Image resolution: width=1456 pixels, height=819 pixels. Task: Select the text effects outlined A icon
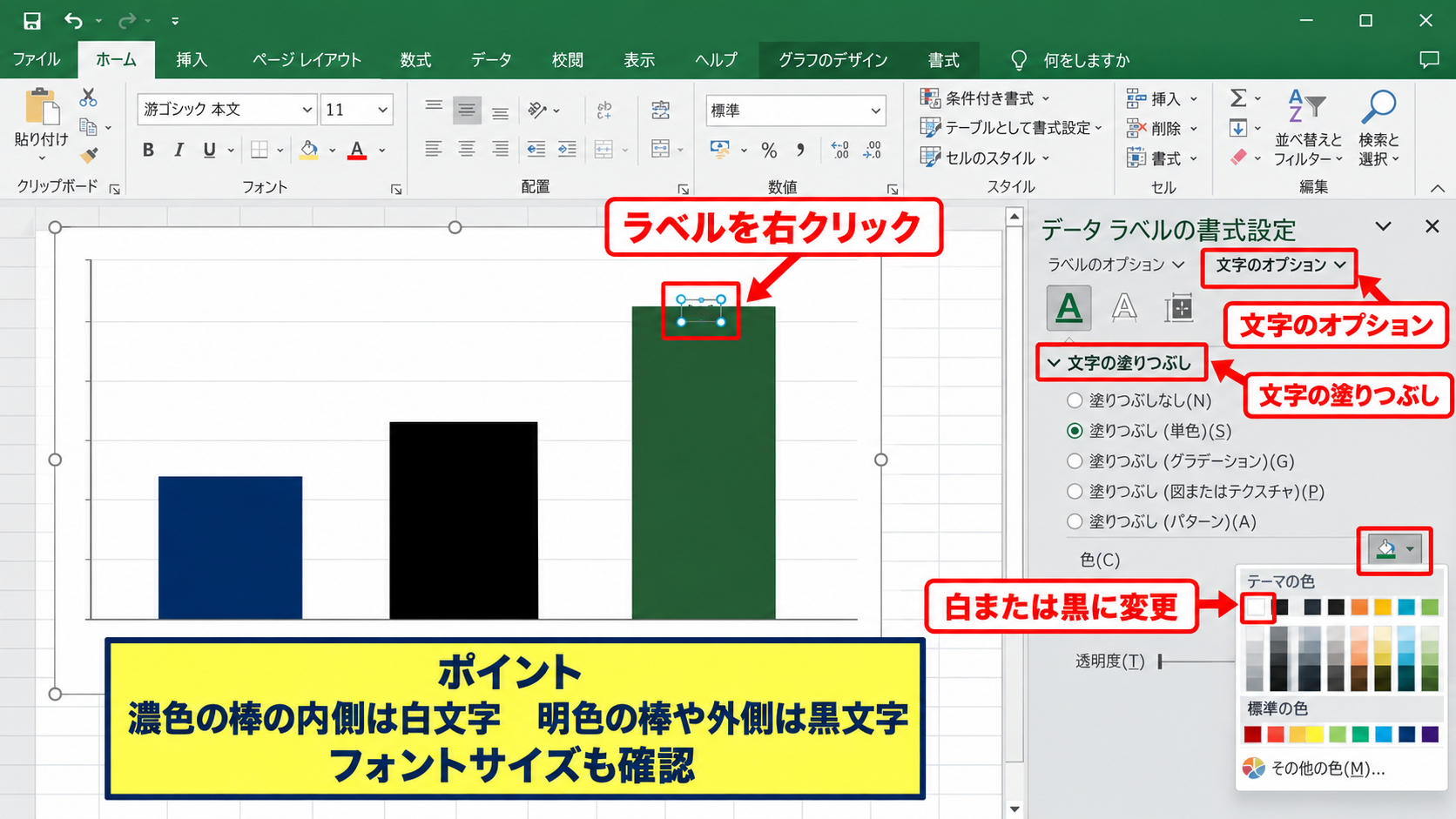1124,308
